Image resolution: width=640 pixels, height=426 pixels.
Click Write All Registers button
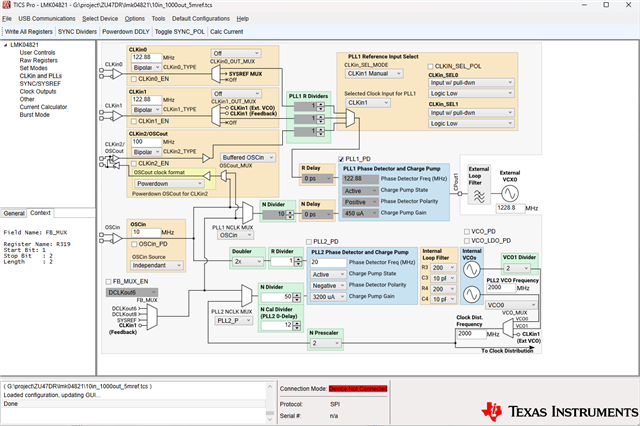click(x=29, y=31)
